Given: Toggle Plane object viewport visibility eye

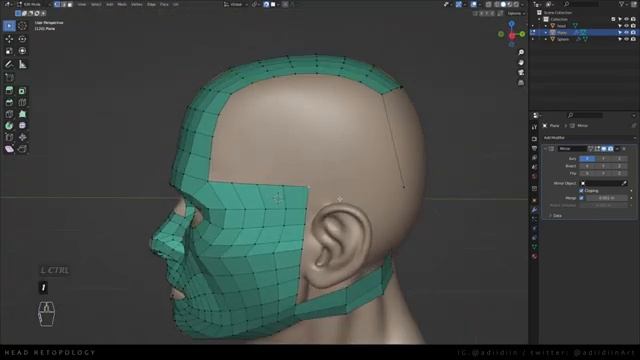Looking at the screenshot, I should (x=627, y=32).
